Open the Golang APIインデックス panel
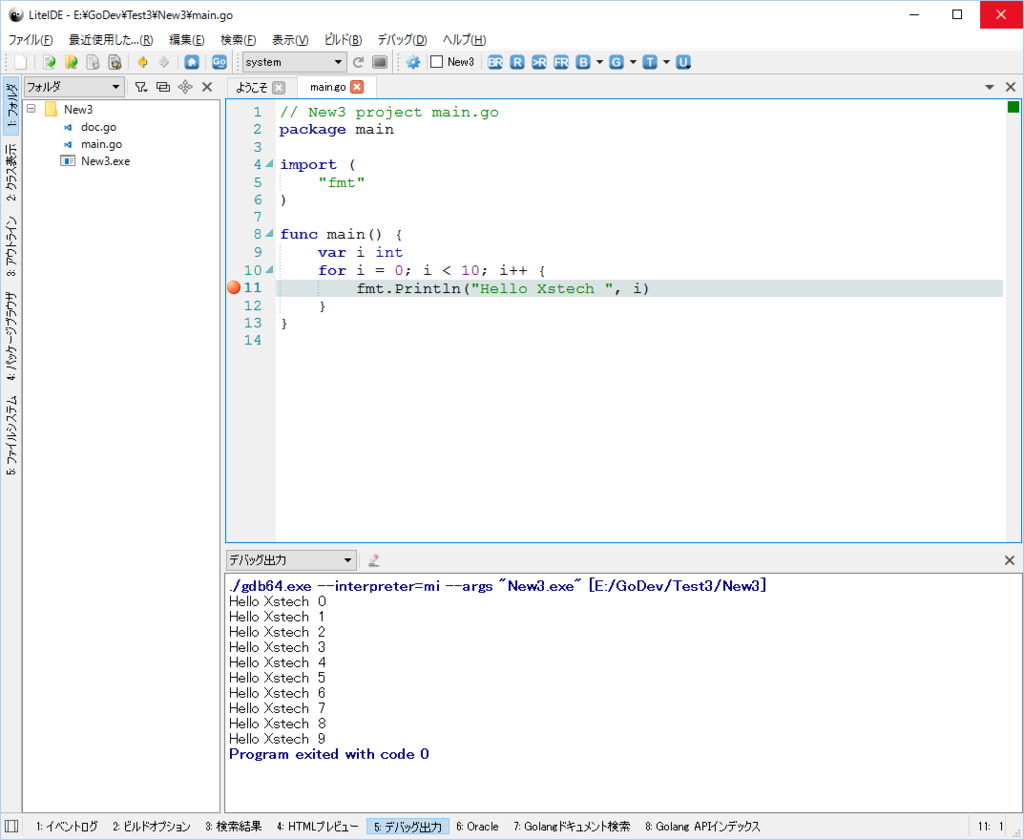 (x=702, y=827)
